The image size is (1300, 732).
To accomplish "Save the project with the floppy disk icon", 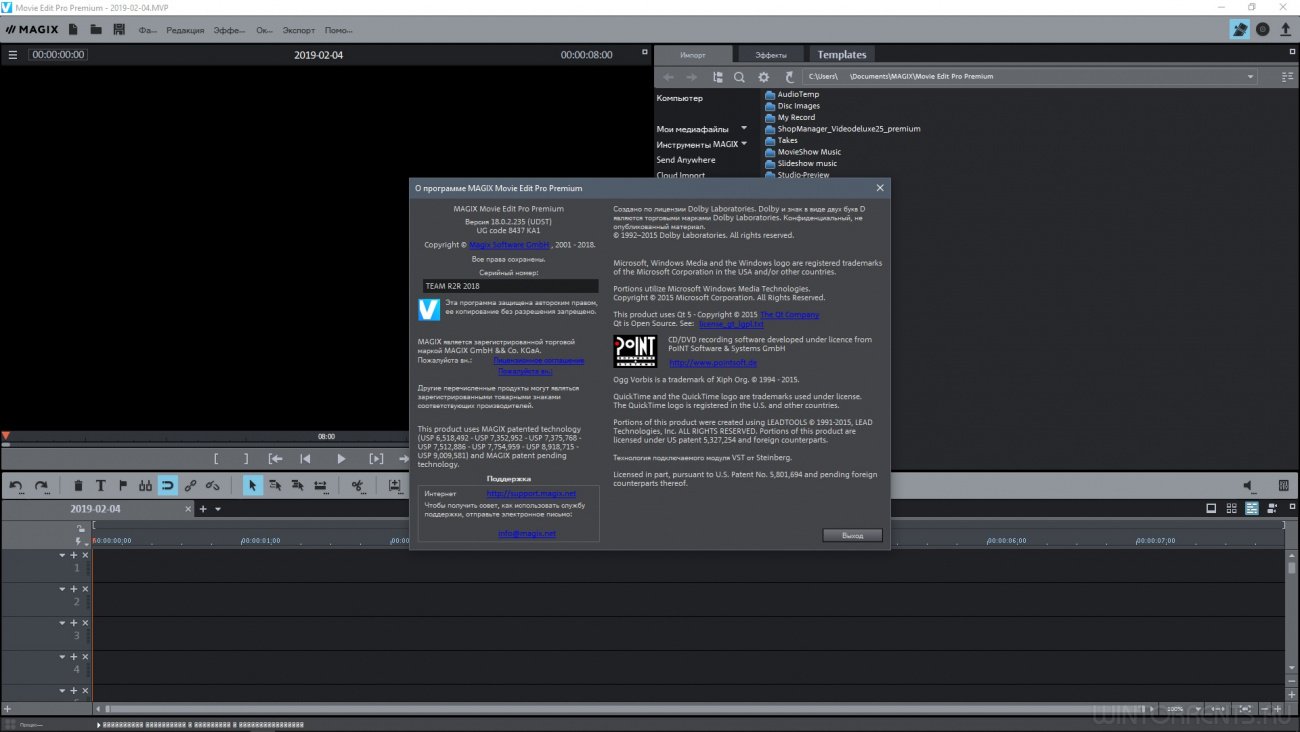I will tap(119, 30).
